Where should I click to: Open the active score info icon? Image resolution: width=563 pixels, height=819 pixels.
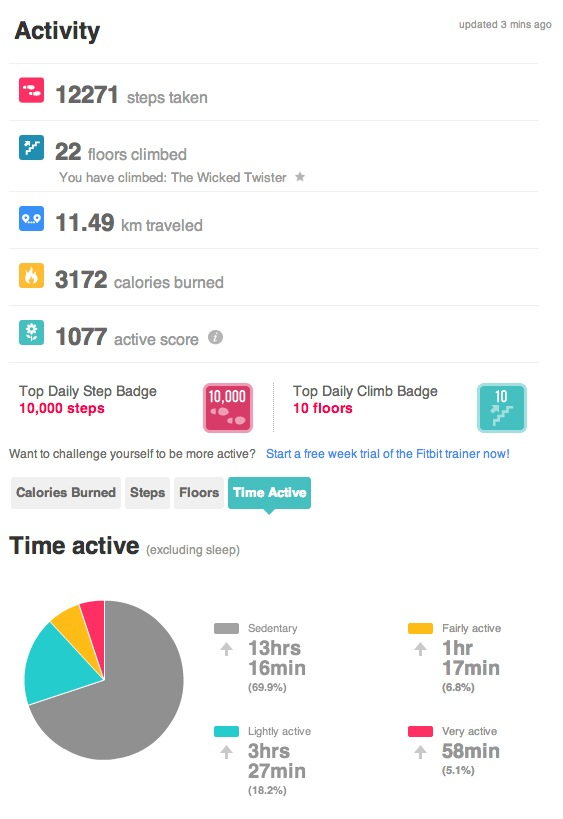click(x=215, y=337)
